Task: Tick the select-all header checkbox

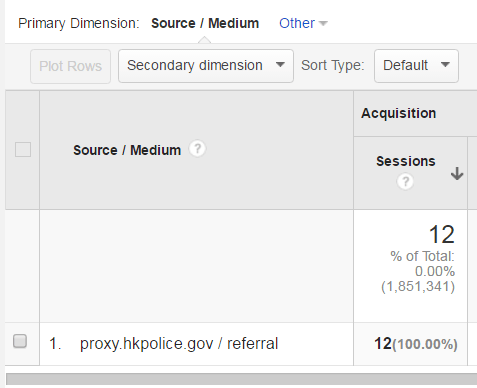Action: click(23, 149)
